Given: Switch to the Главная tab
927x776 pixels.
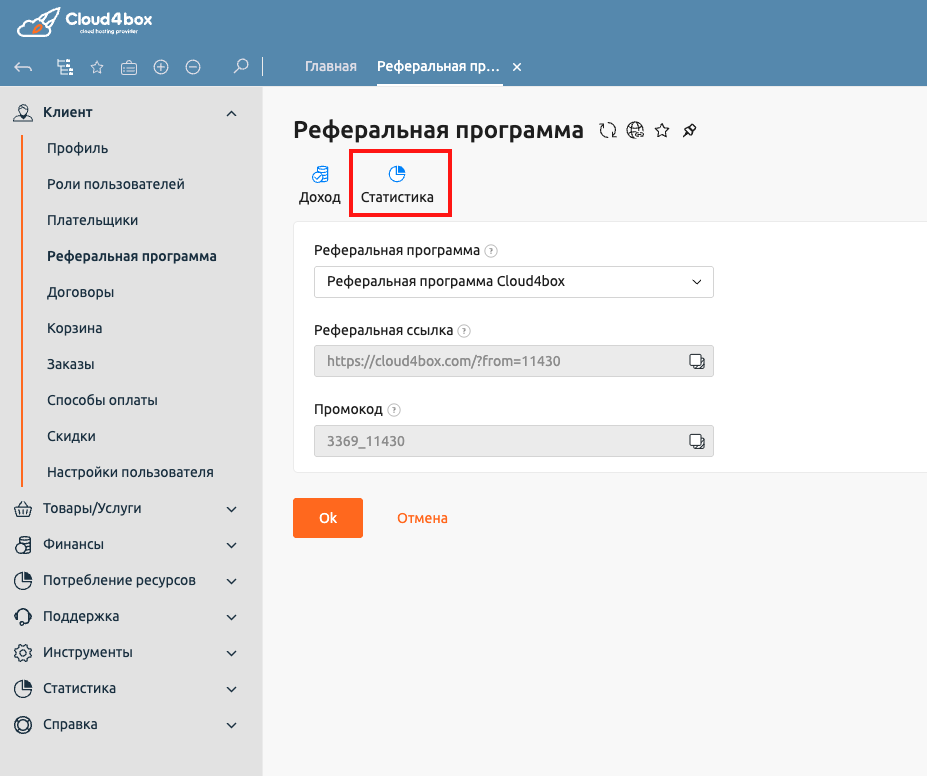Looking at the screenshot, I should [330, 67].
